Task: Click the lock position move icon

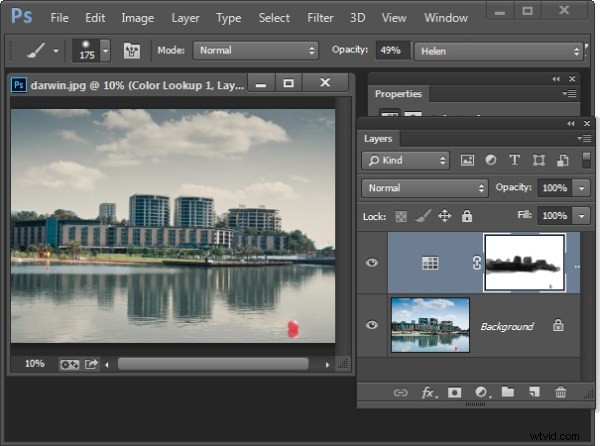Action: [x=444, y=216]
